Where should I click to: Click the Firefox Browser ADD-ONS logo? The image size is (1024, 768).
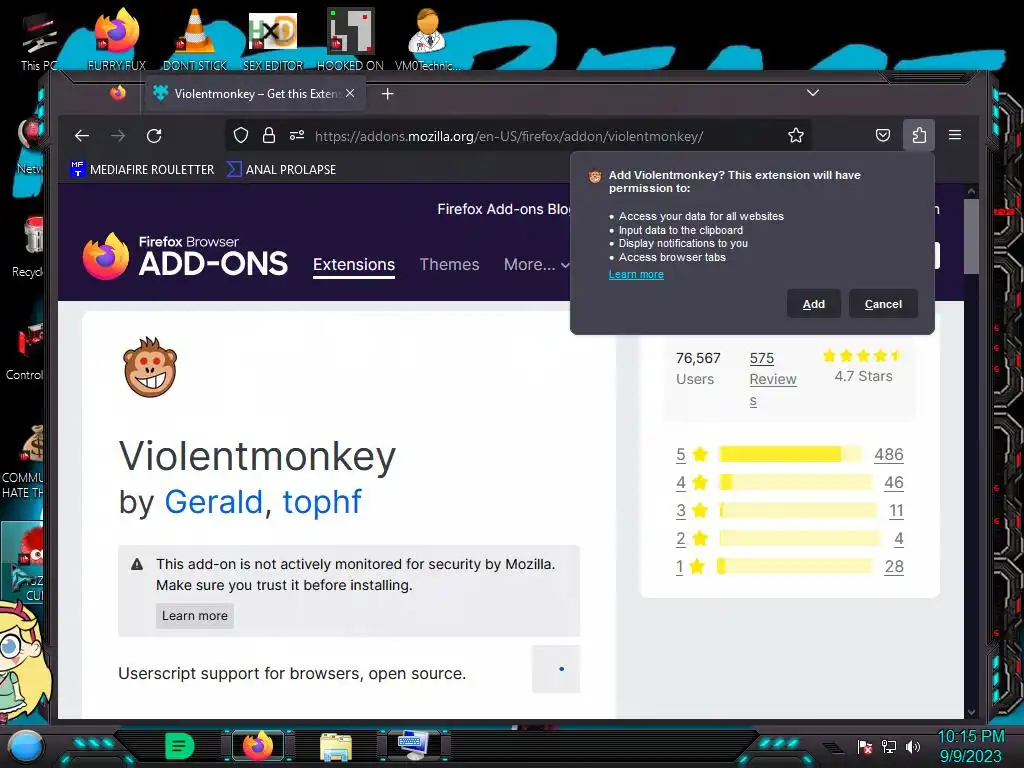(x=185, y=256)
